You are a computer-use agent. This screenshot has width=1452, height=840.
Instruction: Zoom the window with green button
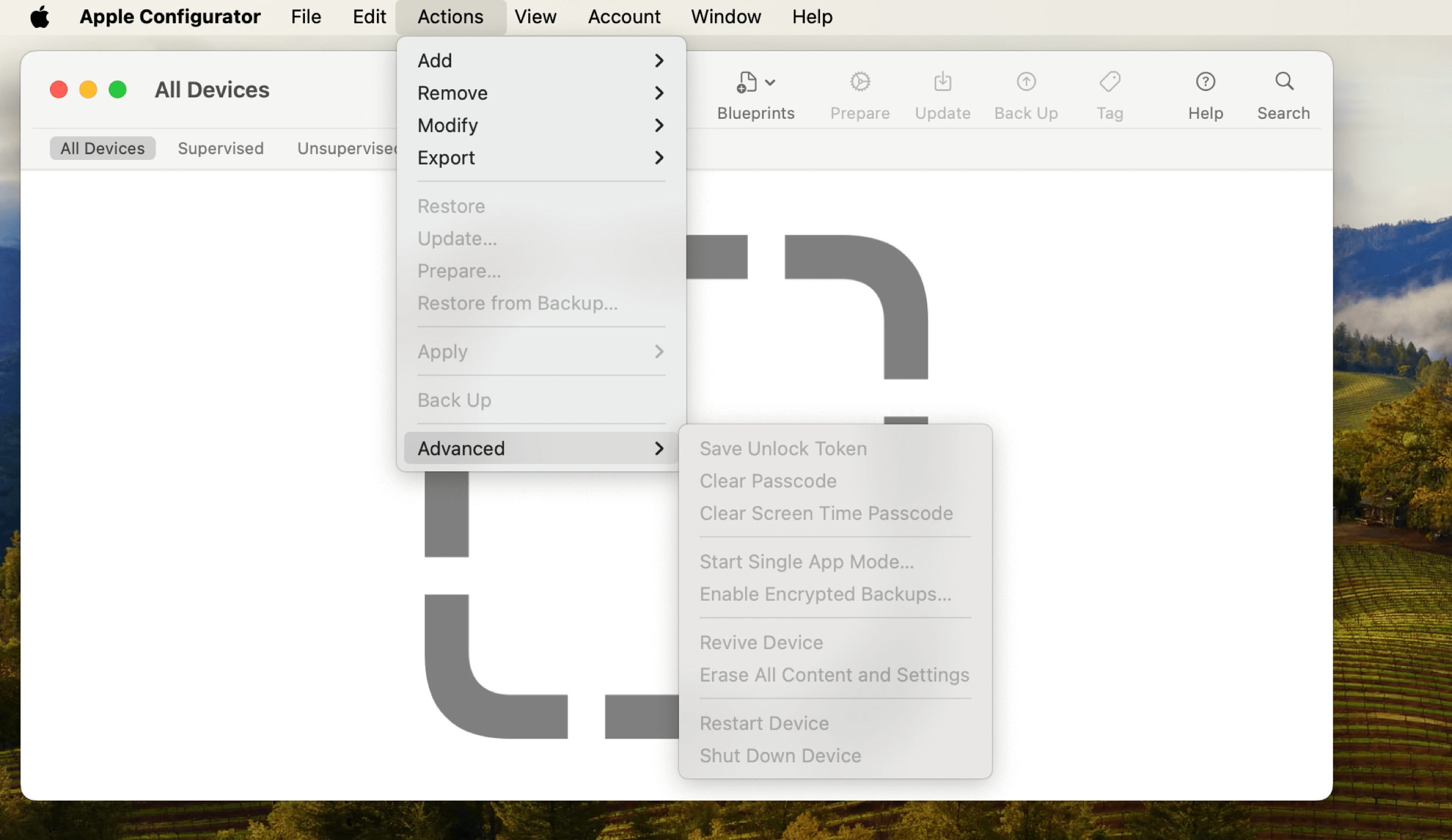(x=118, y=90)
